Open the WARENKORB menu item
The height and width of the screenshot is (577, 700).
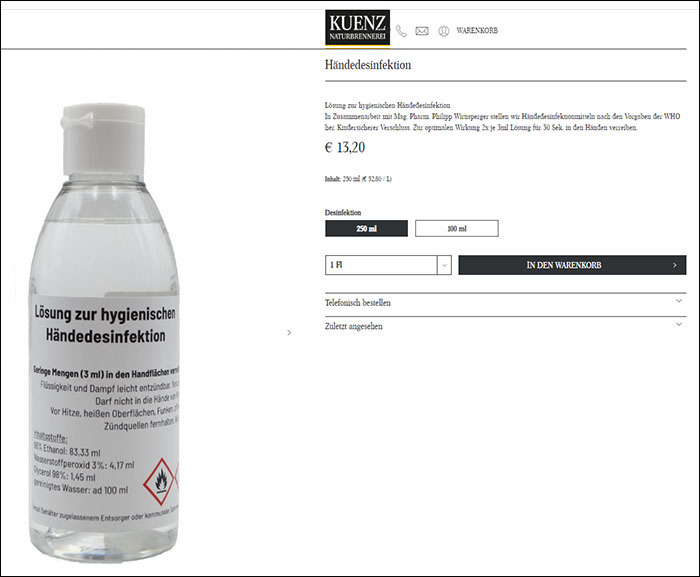coord(477,31)
